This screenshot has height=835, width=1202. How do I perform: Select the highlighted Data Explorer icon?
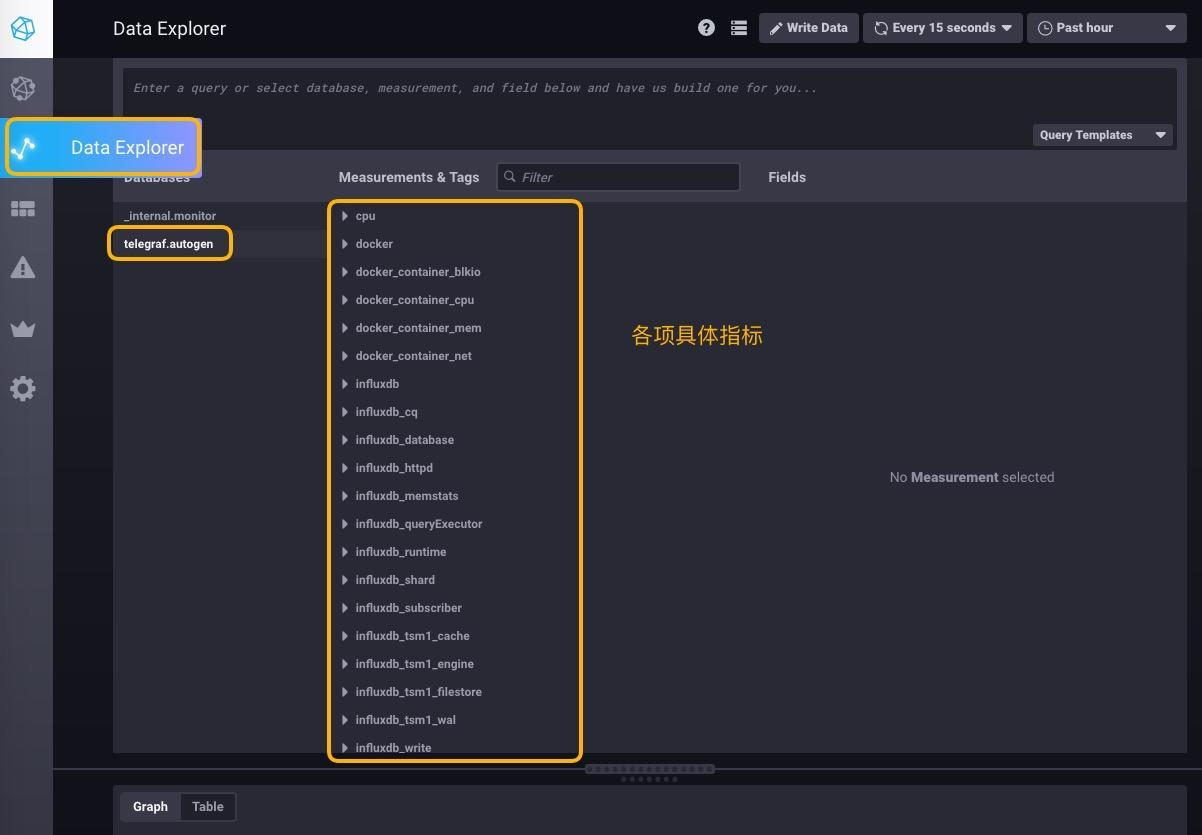pos(23,147)
